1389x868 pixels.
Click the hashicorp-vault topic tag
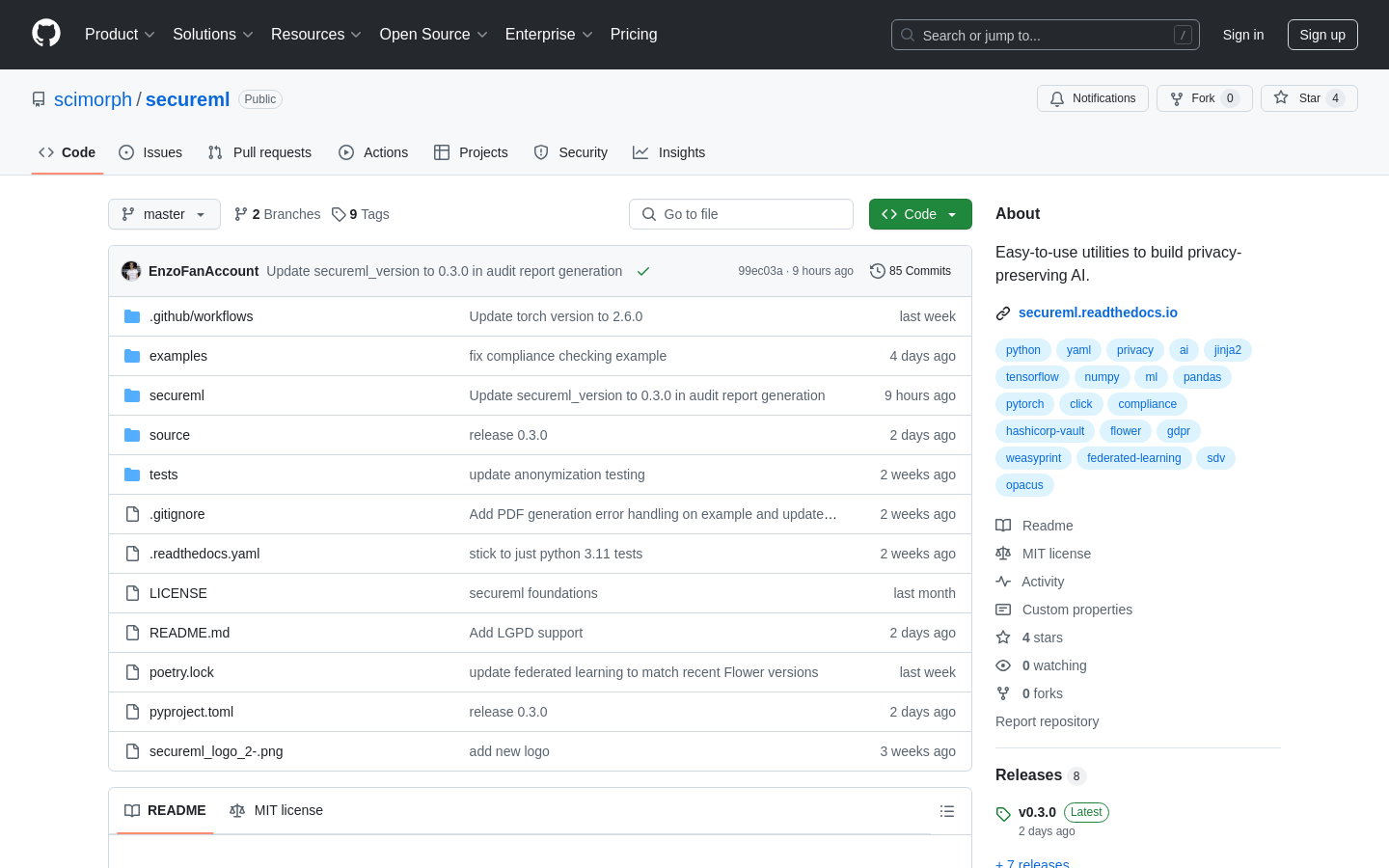tap(1045, 431)
